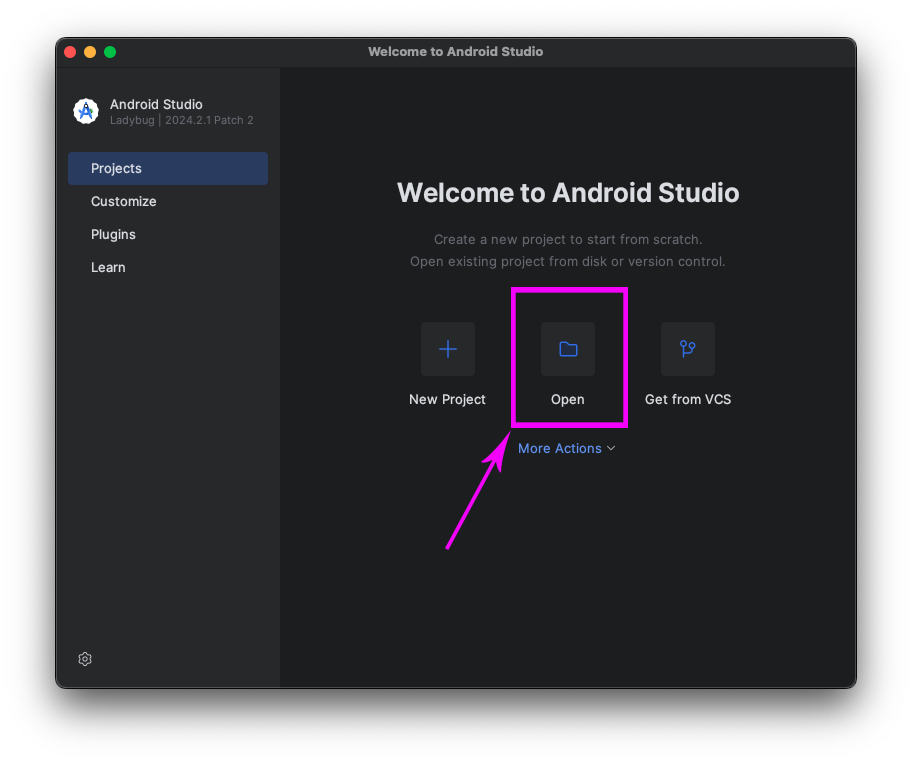This screenshot has width=912, height=762.
Task: Click the Ladybug 2024.2.1 Patch 2 version text
Action: coord(181,120)
